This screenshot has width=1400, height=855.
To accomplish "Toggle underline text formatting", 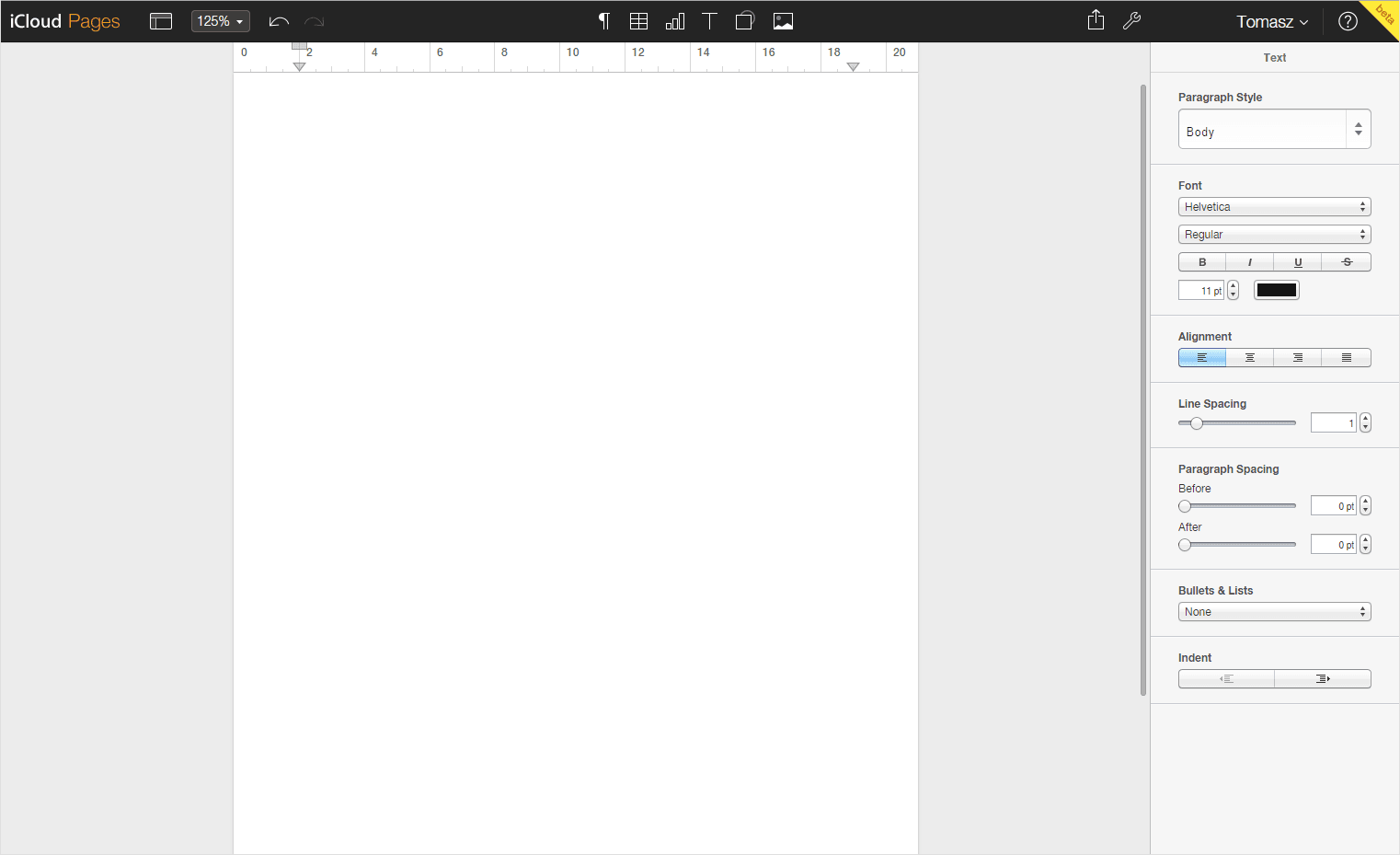I will (x=1298, y=262).
